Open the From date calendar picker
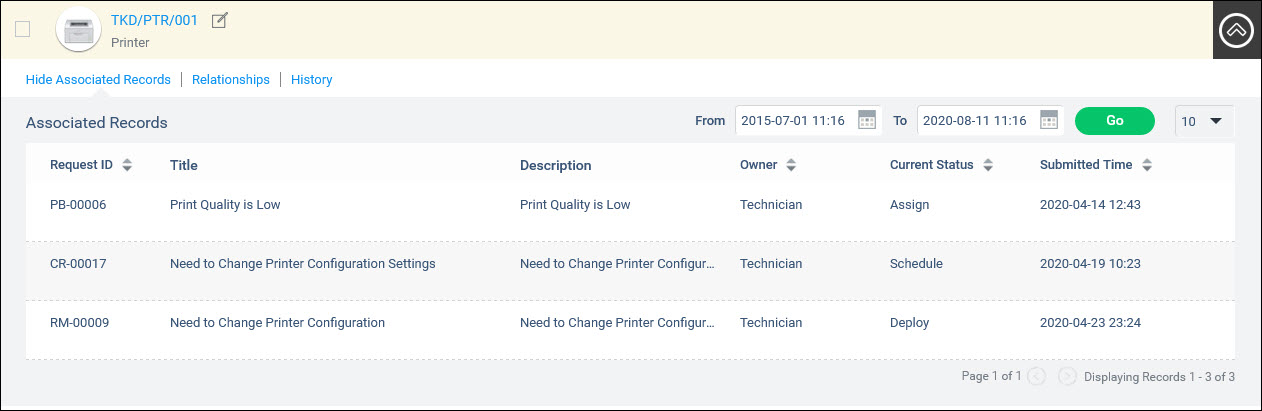This screenshot has height=411, width=1262. 867,120
